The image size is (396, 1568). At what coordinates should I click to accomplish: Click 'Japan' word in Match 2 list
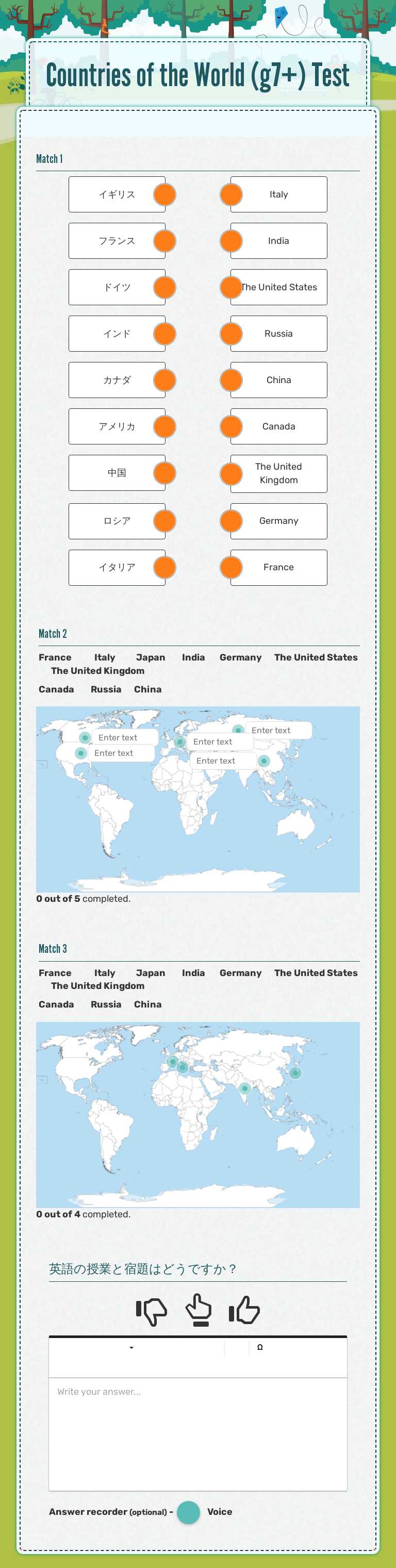[x=150, y=658]
